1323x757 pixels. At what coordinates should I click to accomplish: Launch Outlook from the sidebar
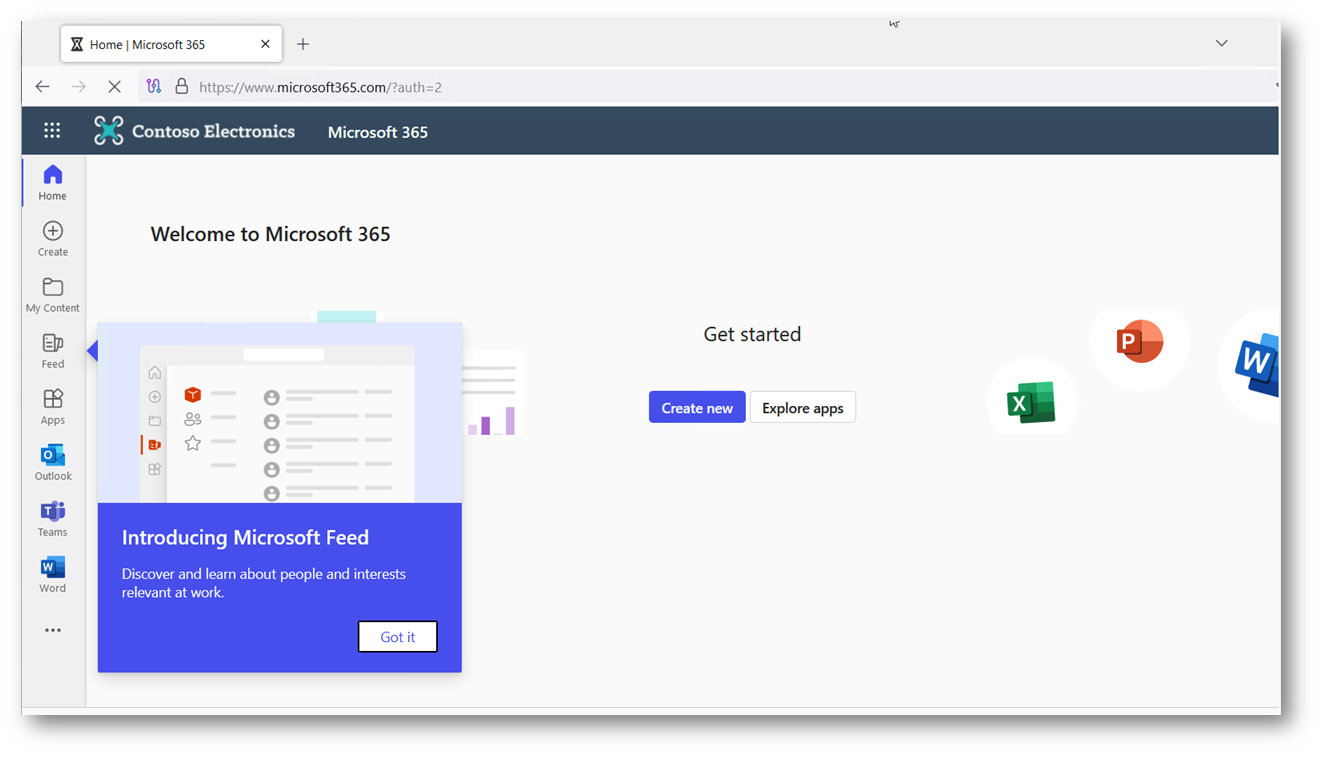[53, 463]
